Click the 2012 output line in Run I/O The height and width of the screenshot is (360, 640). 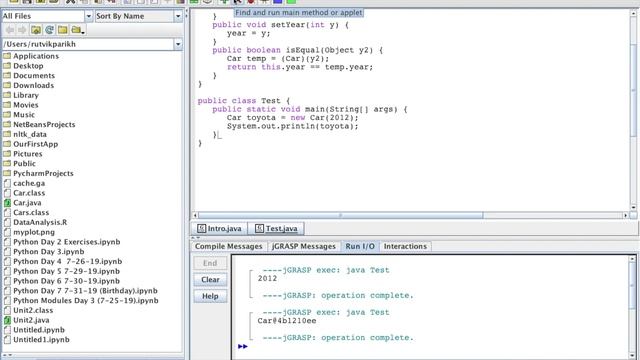(267, 278)
